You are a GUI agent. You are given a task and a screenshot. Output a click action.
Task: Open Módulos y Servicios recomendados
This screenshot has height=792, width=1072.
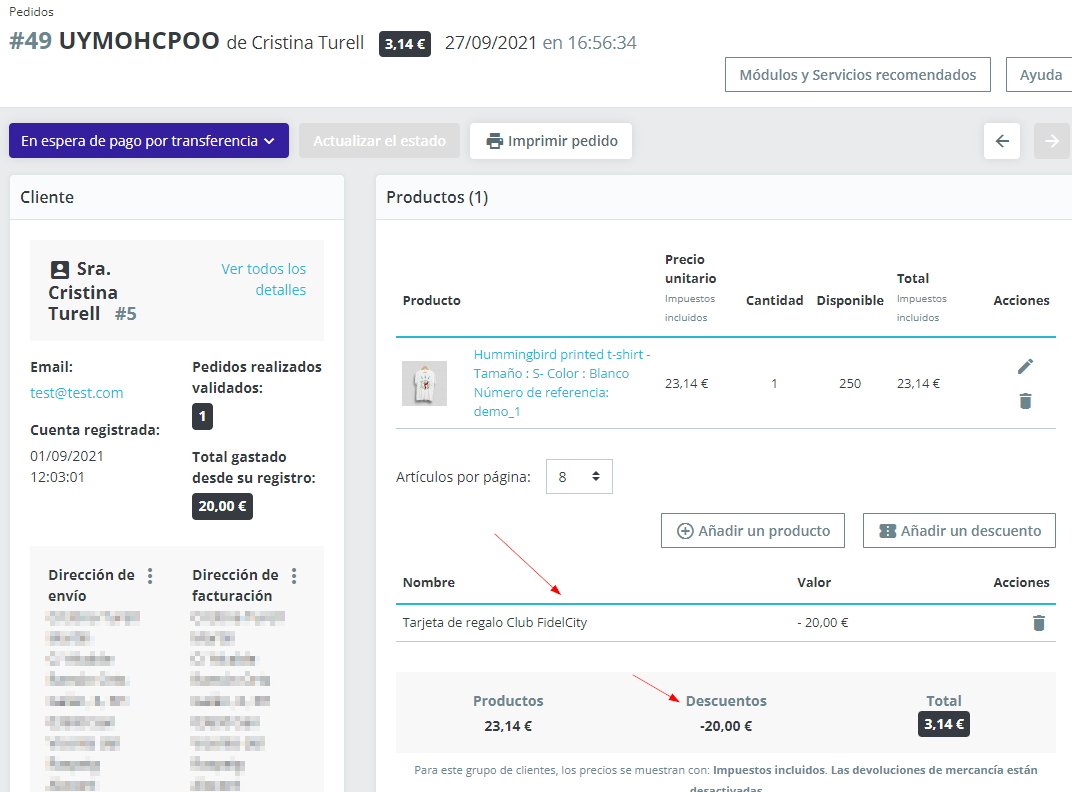(x=857, y=75)
